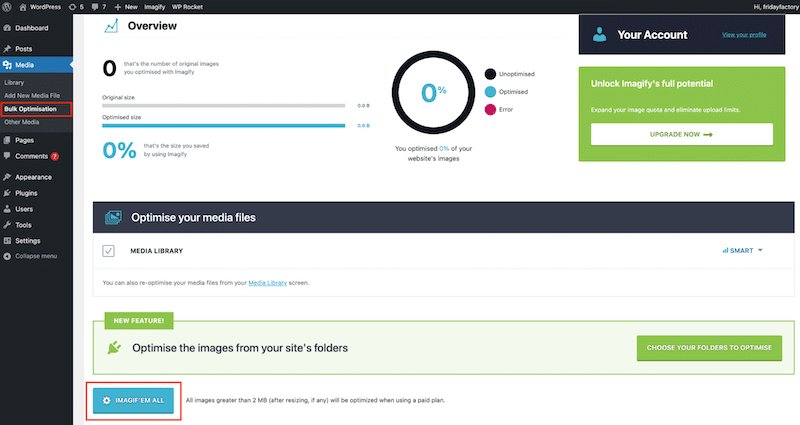Click Collapse menu text
This screenshot has width=800, height=425.
coord(36,256)
